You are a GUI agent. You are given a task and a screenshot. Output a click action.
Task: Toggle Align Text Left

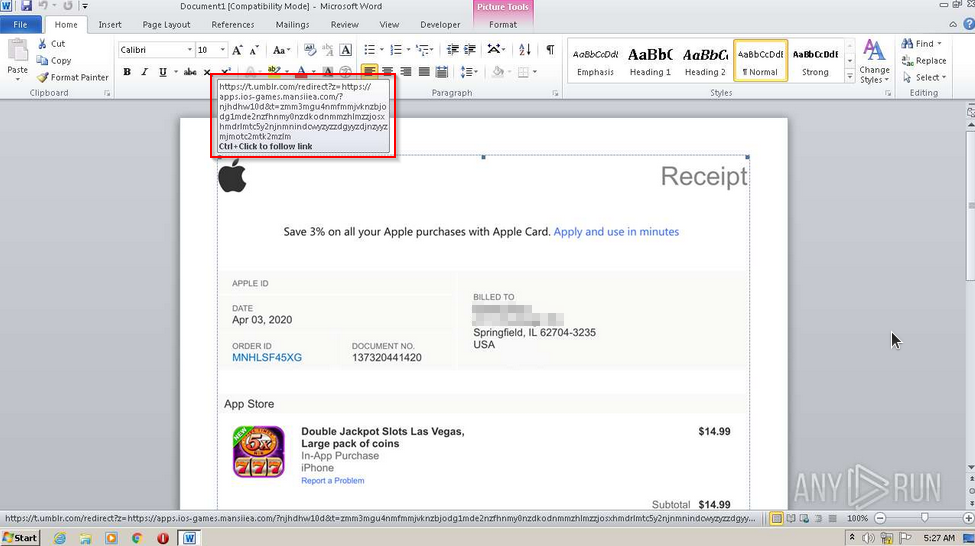tap(369, 72)
